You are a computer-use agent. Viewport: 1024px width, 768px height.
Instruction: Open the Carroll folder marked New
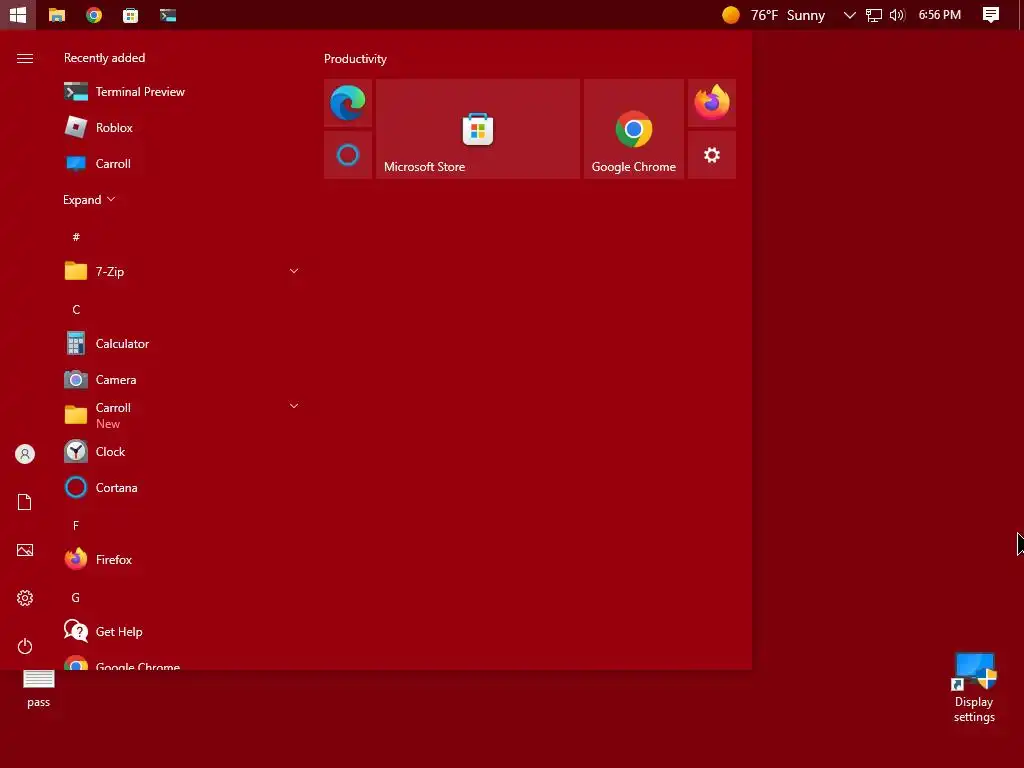pos(183,415)
